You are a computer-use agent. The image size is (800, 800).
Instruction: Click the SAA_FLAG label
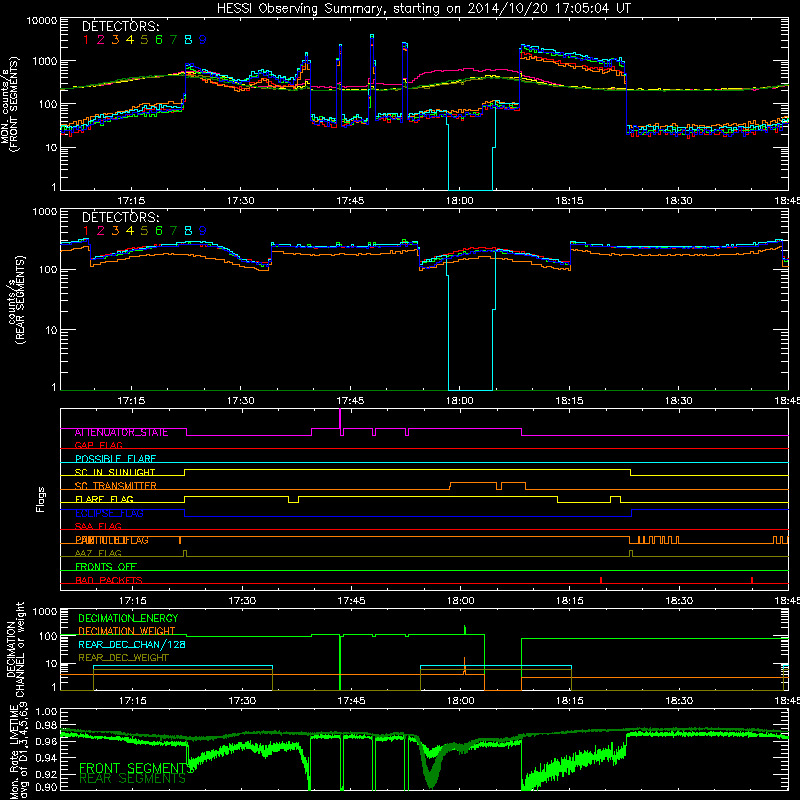pos(98,526)
